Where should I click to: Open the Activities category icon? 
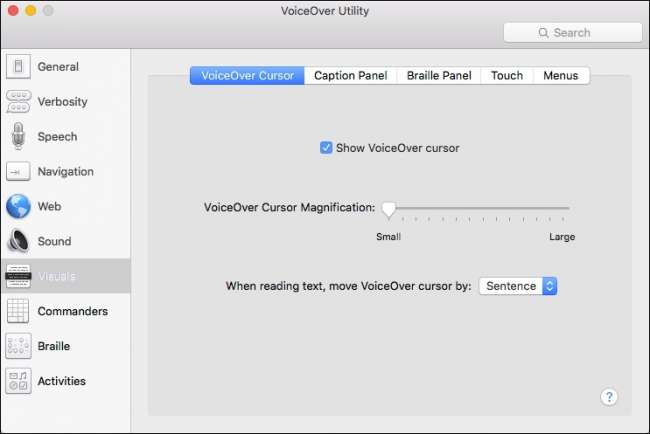pyautogui.click(x=18, y=381)
